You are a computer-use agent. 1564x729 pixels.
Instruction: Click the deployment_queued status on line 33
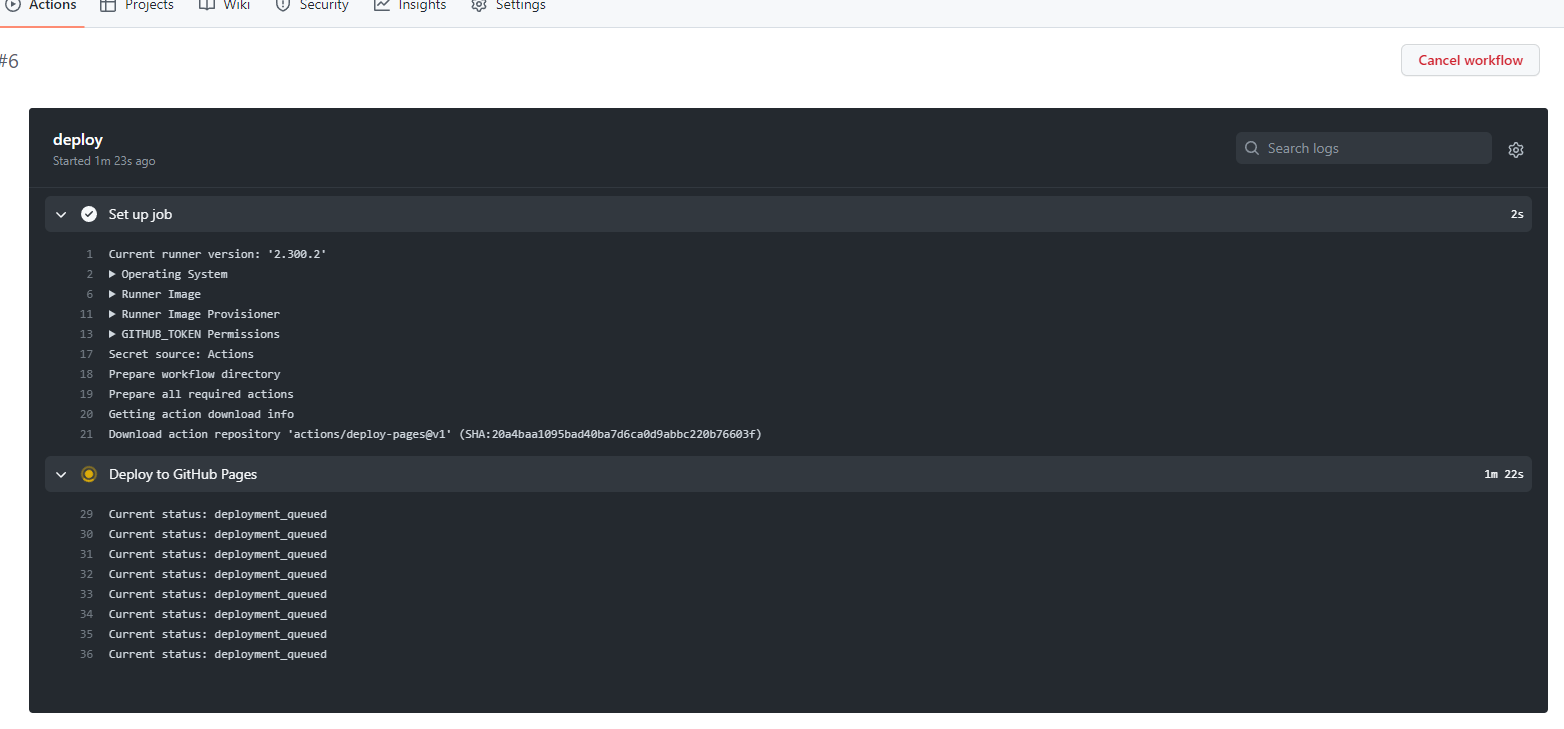(270, 594)
